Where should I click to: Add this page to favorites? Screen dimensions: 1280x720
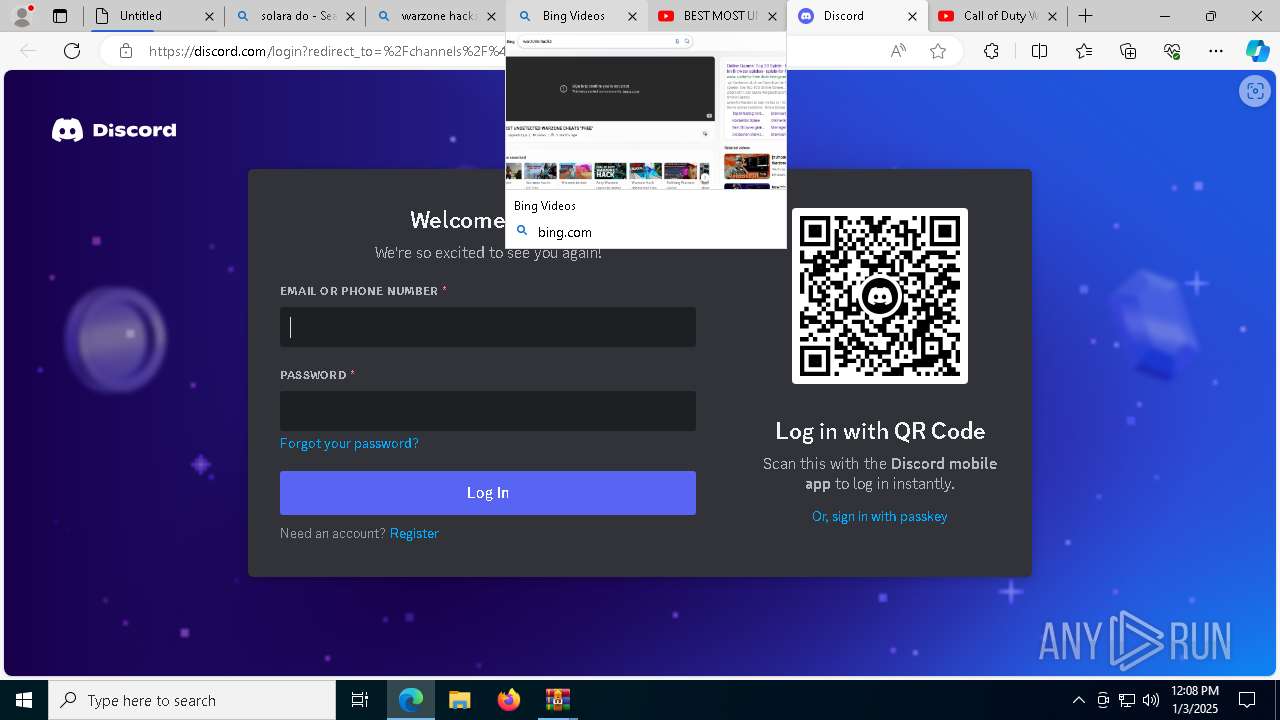coord(938,51)
